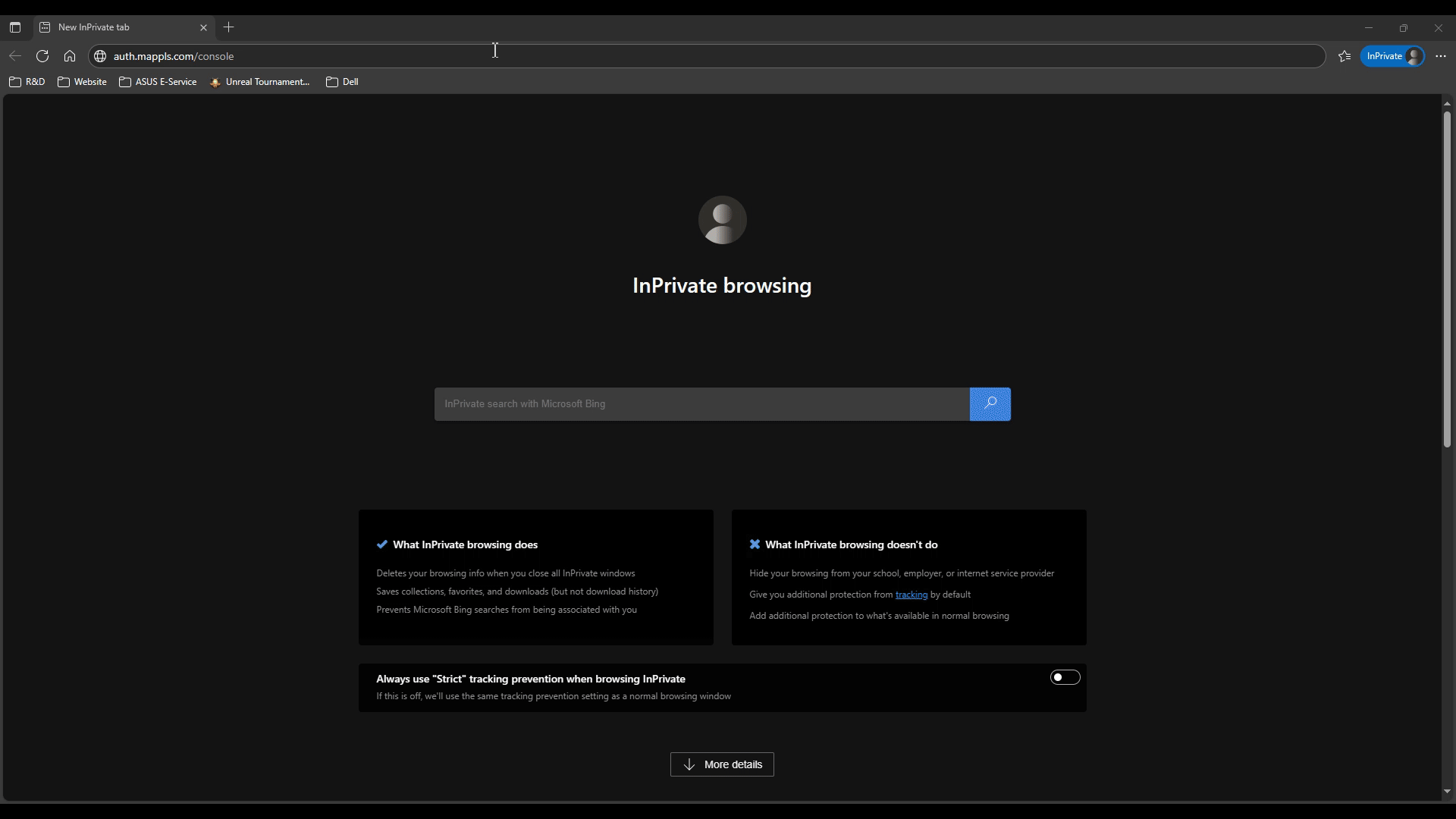Open the R&D bookmarks folder
This screenshot has height=819, width=1456.
tap(27, 82)
